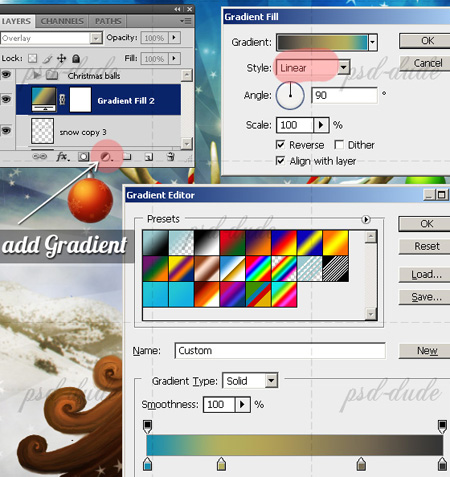Open the Gradient picker dropdown arrow
Image resolution: width=450 pixels, height=477 pixels.
[373, 43]
